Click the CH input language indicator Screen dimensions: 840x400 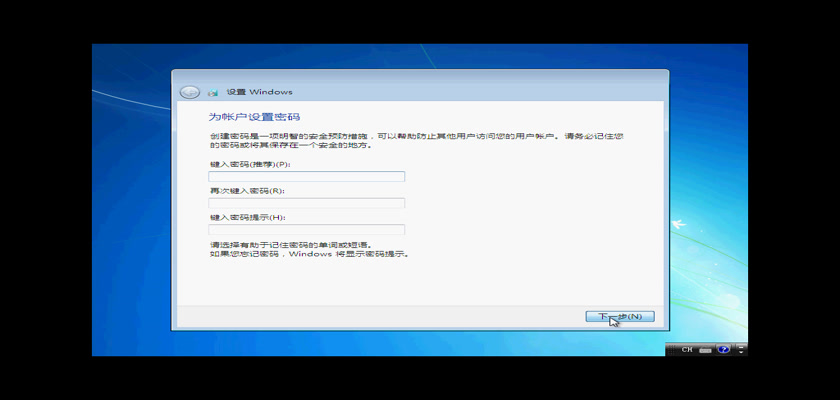coord(687,349)
